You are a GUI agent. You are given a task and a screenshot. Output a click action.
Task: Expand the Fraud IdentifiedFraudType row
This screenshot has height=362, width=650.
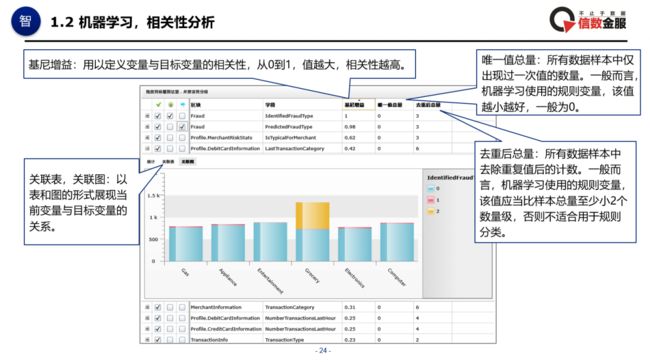tap(147, 116)
